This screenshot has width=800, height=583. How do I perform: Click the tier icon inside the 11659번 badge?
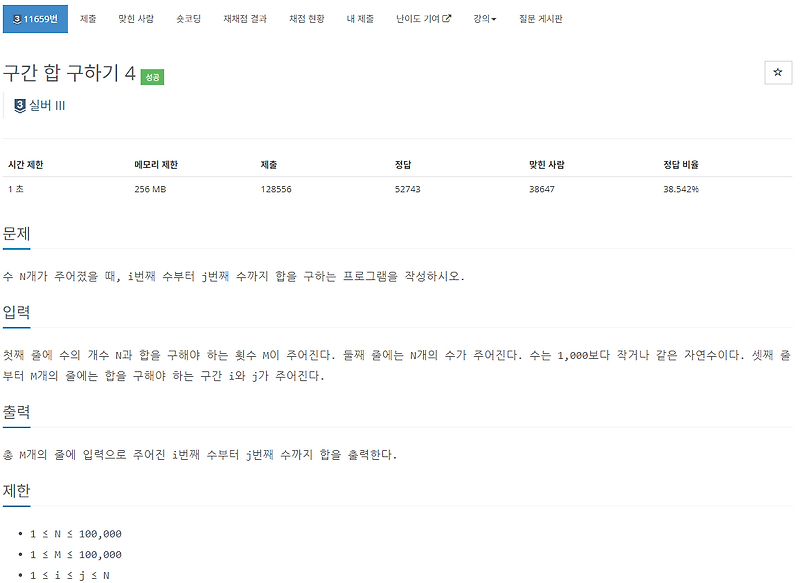17,17
